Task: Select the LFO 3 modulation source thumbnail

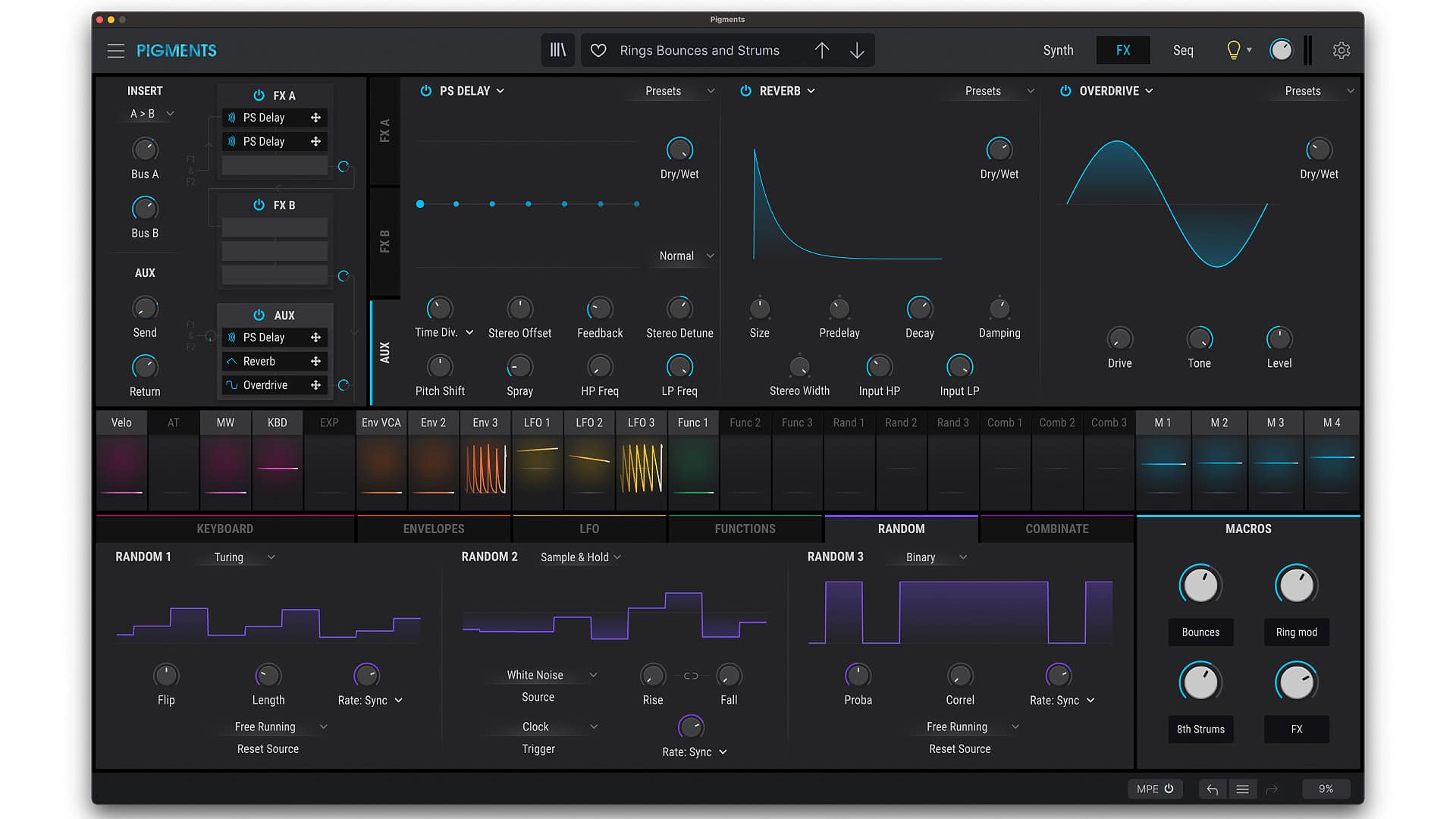Action: pos(641,467)
